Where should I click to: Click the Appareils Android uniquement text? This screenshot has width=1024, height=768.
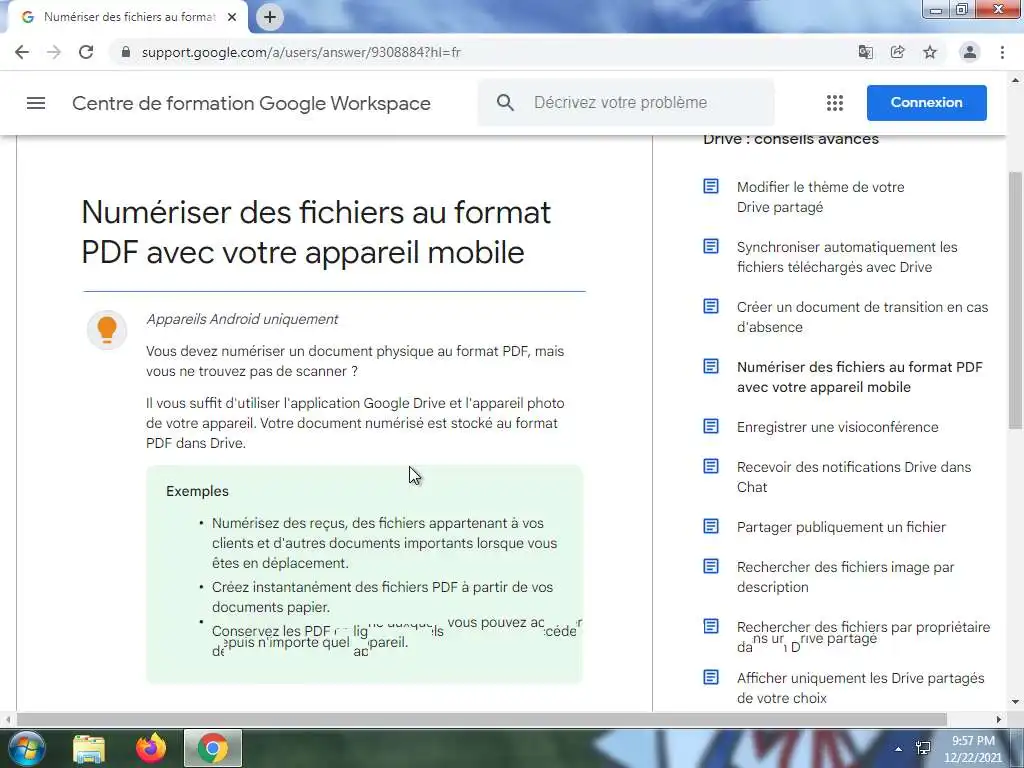point(242,319)
